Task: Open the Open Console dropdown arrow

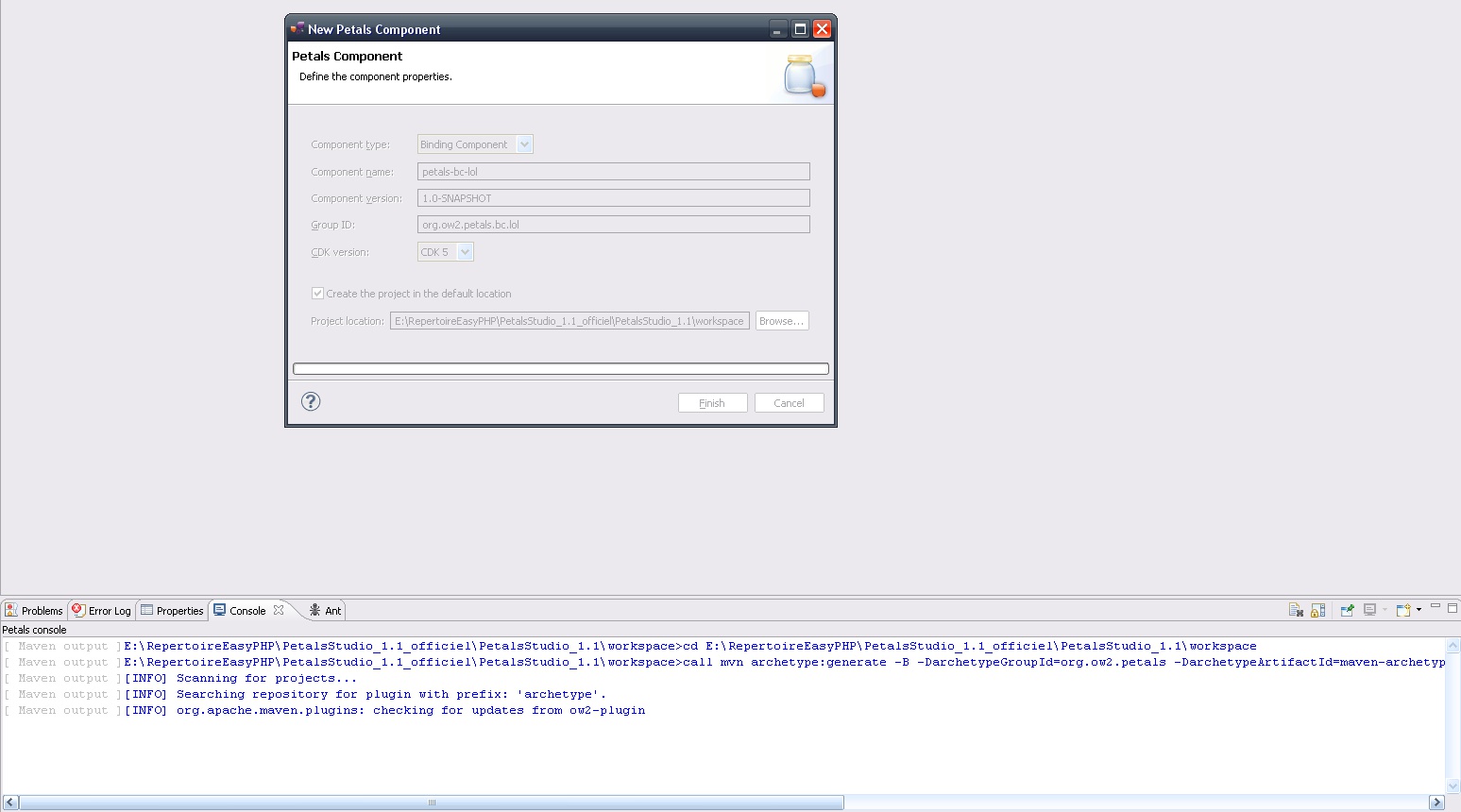Action: (x=1419, y=610)
